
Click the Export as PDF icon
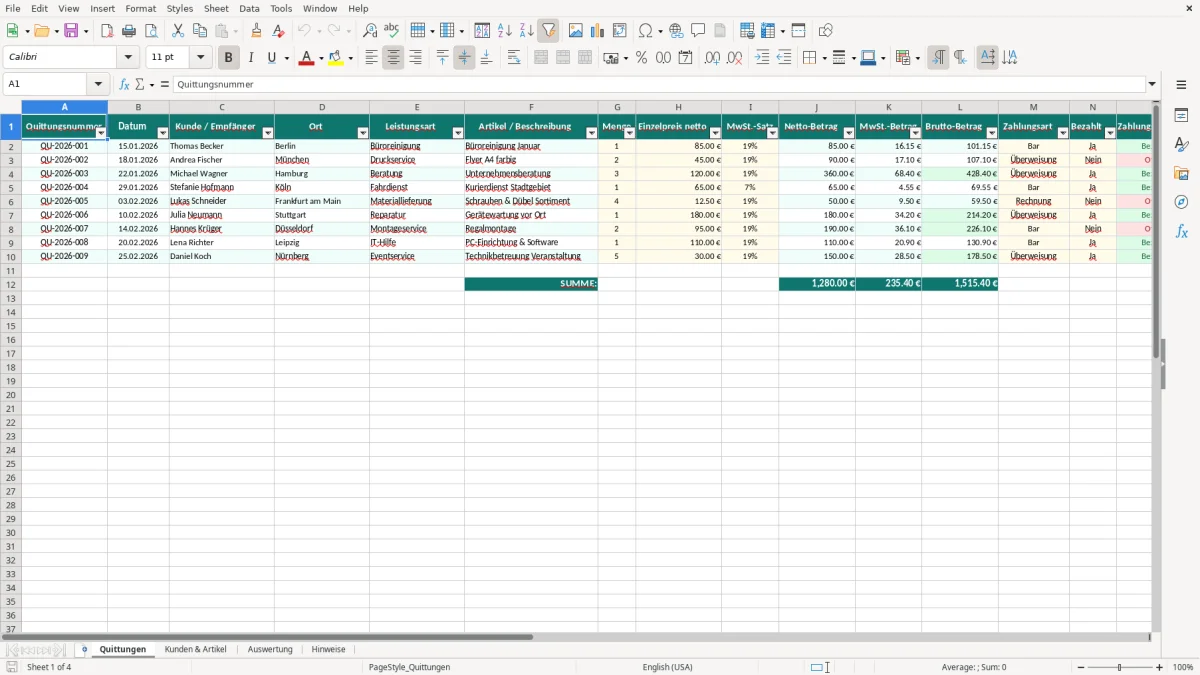[107, 31]
